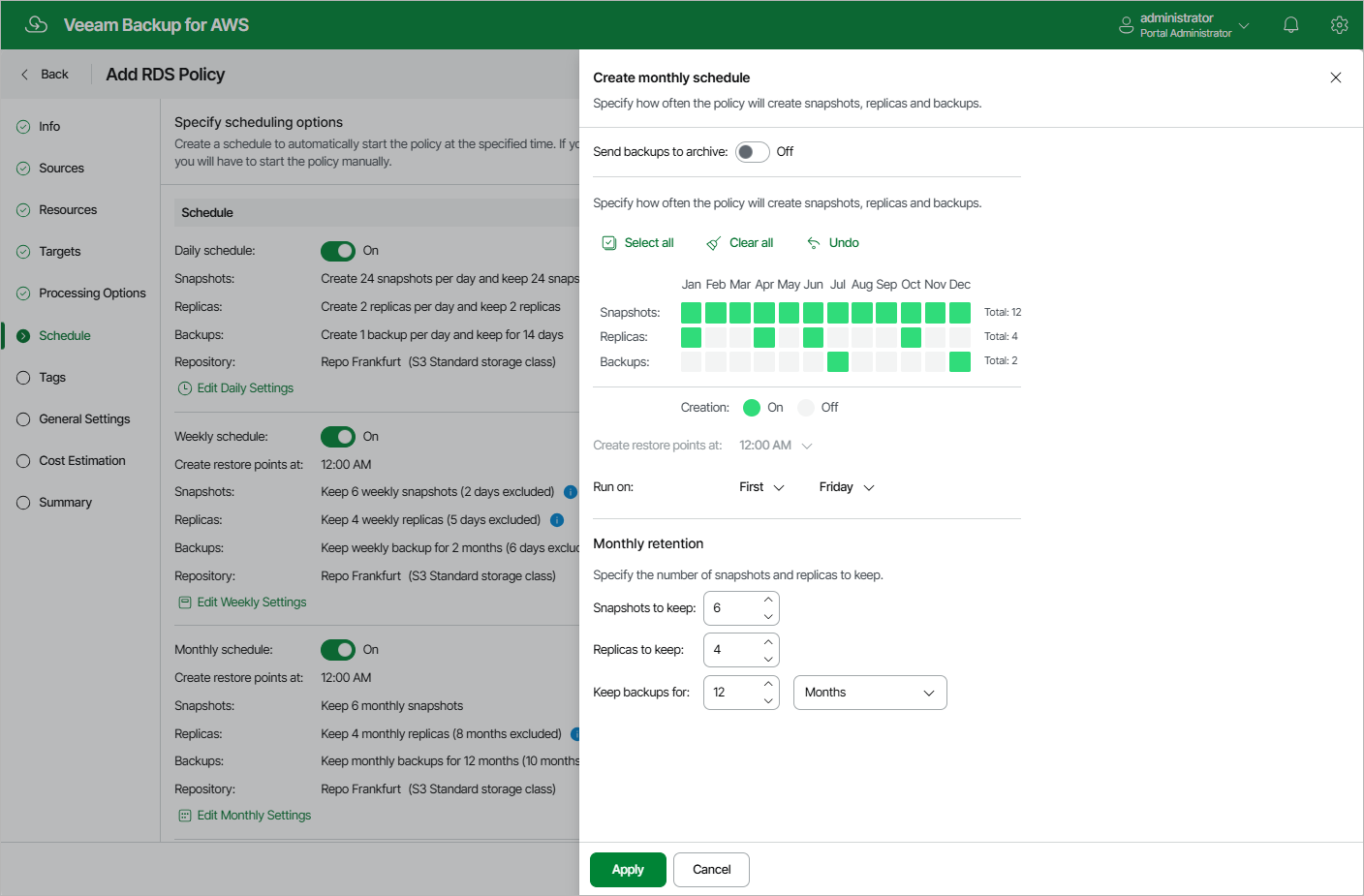The height and width of the screenshot is (896, 1364).
Task: Toggle the Monthly schedule switch
Action: click(338, 650)
